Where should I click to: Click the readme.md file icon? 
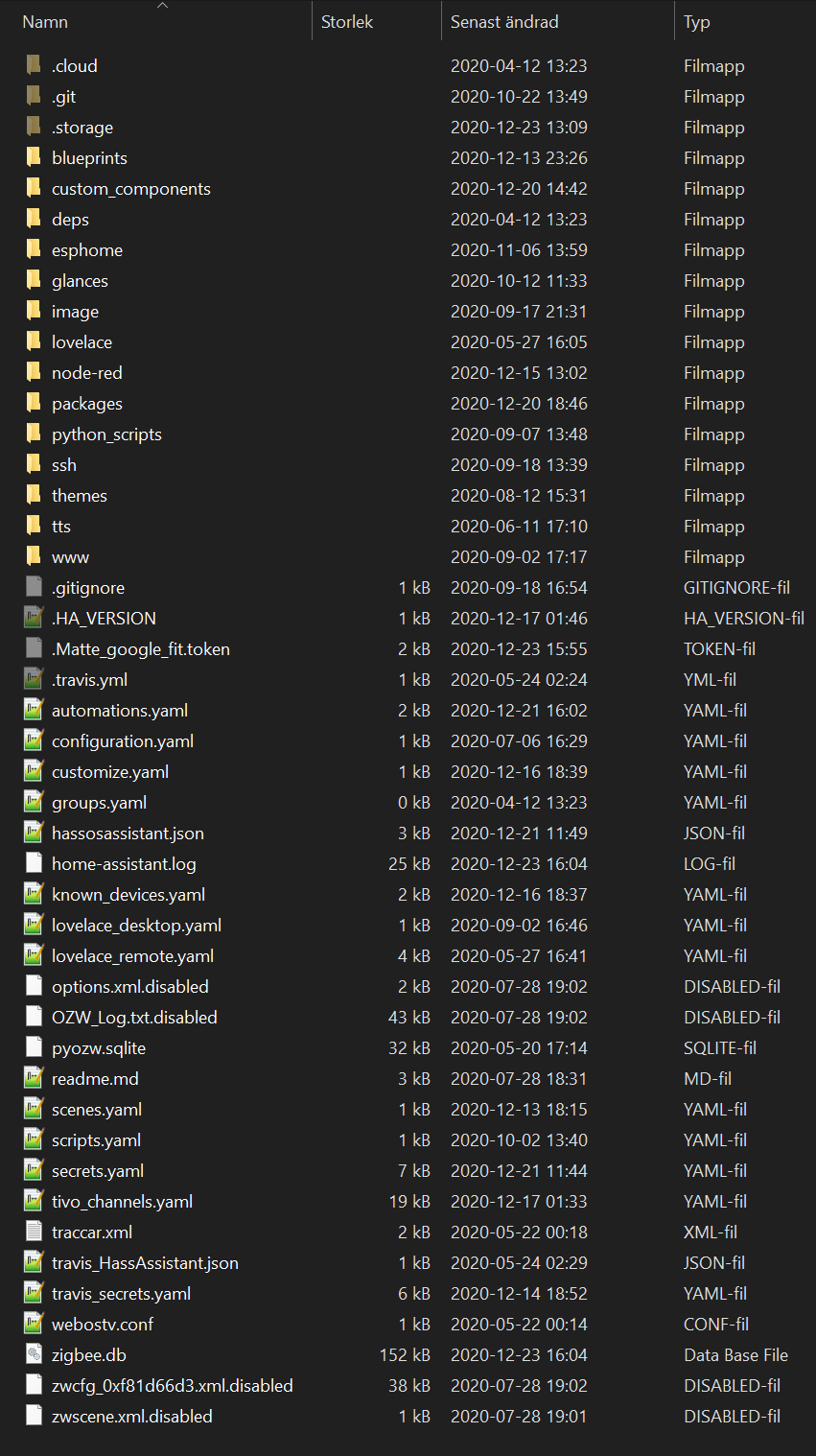click(33, 1078)
